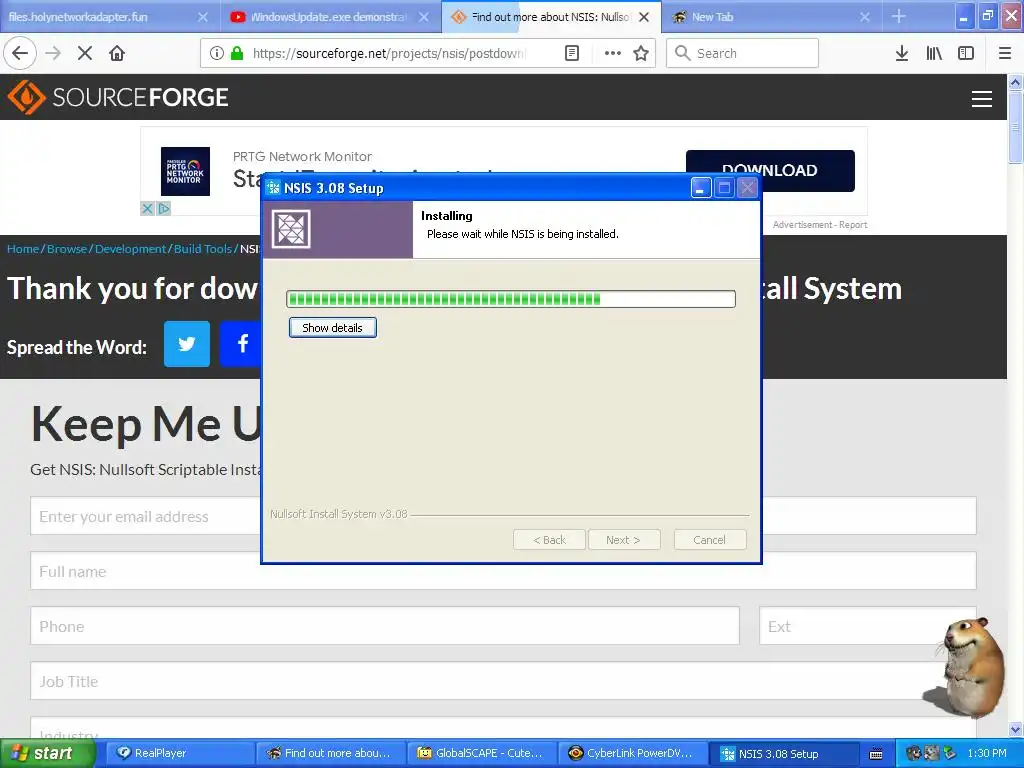Viewport: 1024px width, 768px height.
Task: Close the WindowsUpdate.exe tab
Action: coord(424,17)
